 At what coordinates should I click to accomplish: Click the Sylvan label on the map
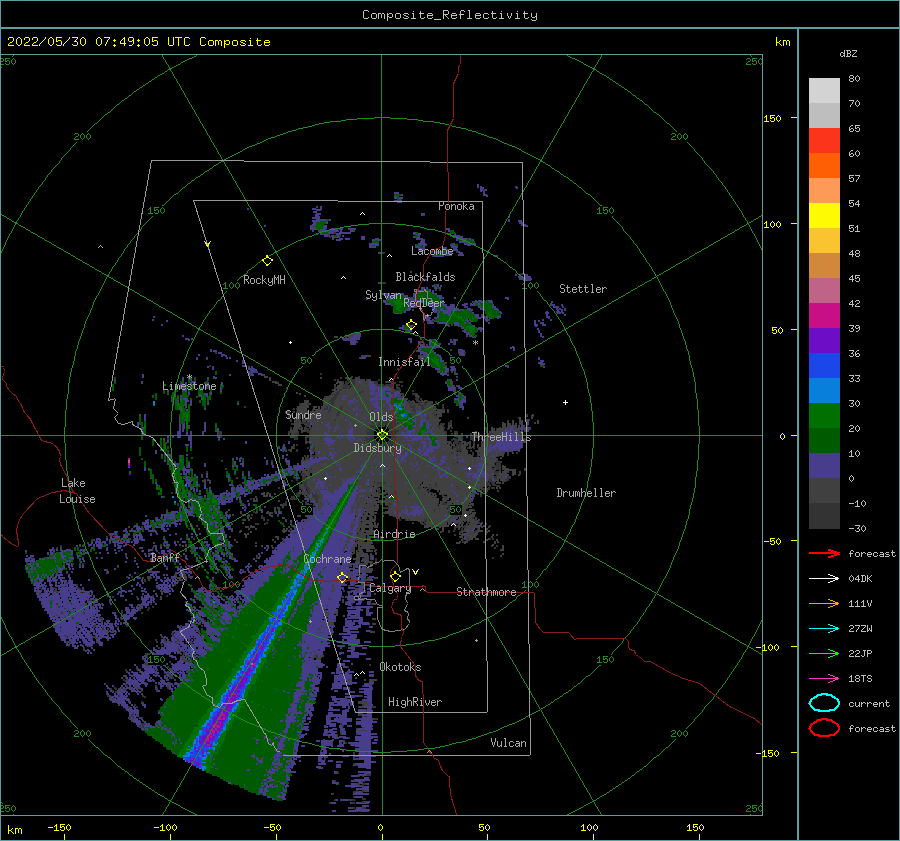[383, 295]
